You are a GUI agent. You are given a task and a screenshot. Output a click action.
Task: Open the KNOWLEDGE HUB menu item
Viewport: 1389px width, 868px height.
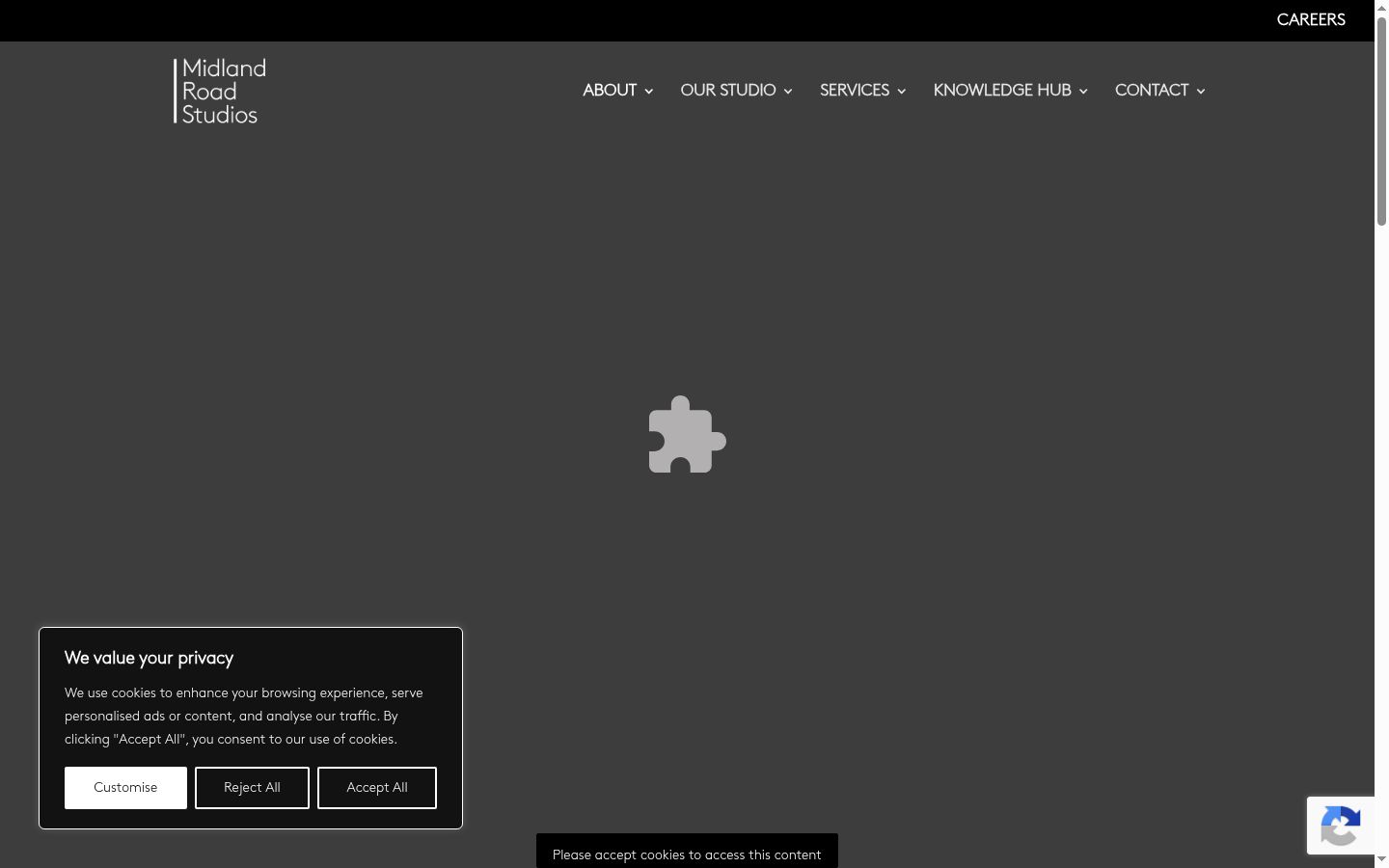click(1002, 91)
